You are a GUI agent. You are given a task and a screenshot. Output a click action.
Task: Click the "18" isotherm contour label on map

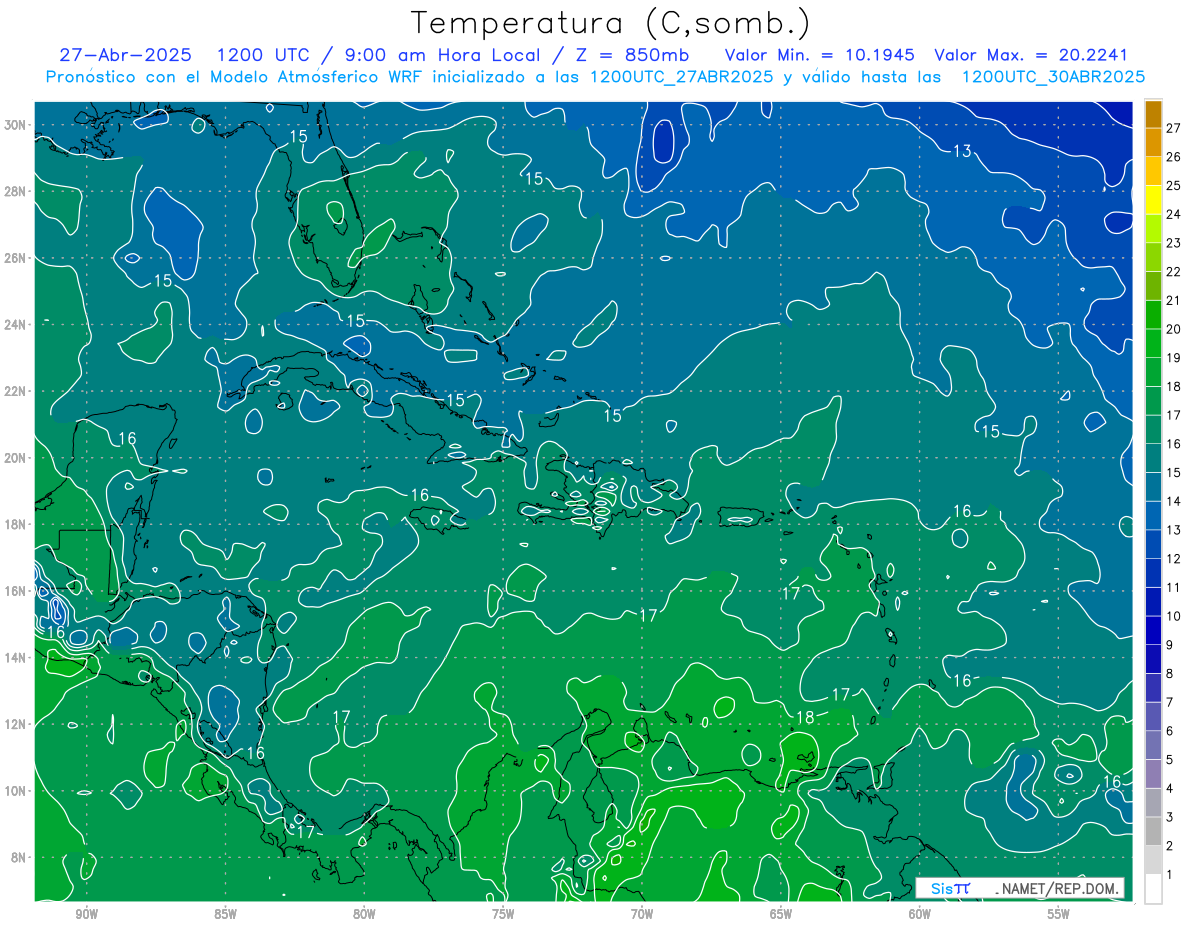(806, 717)
